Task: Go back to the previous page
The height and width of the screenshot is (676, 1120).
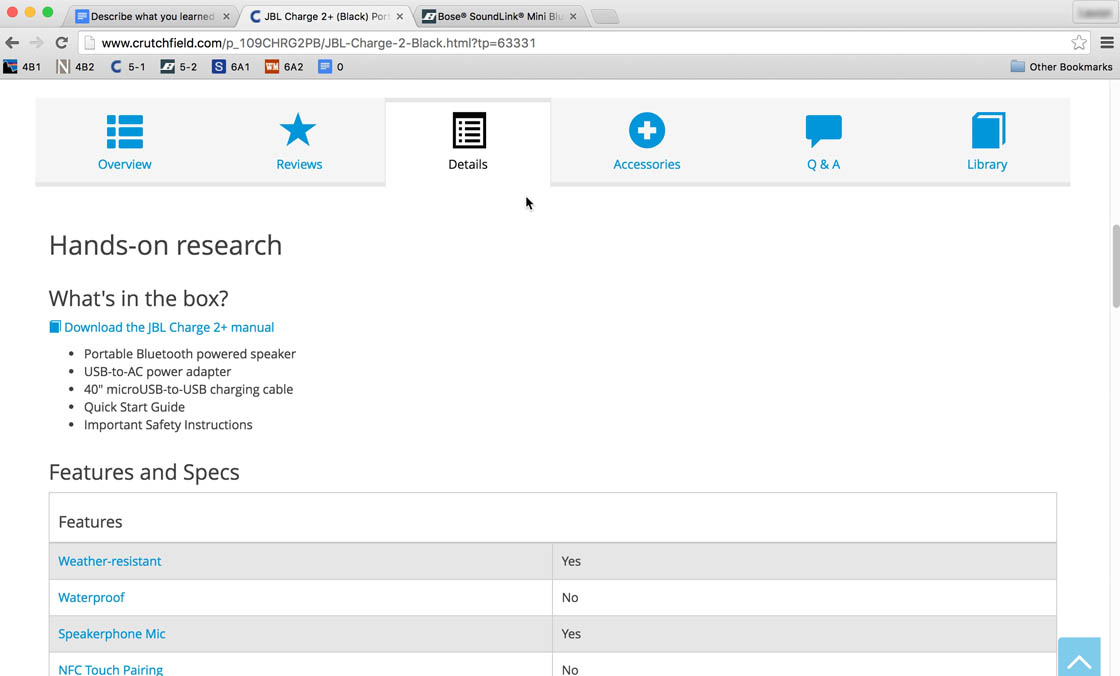Action: coord(13,43)
